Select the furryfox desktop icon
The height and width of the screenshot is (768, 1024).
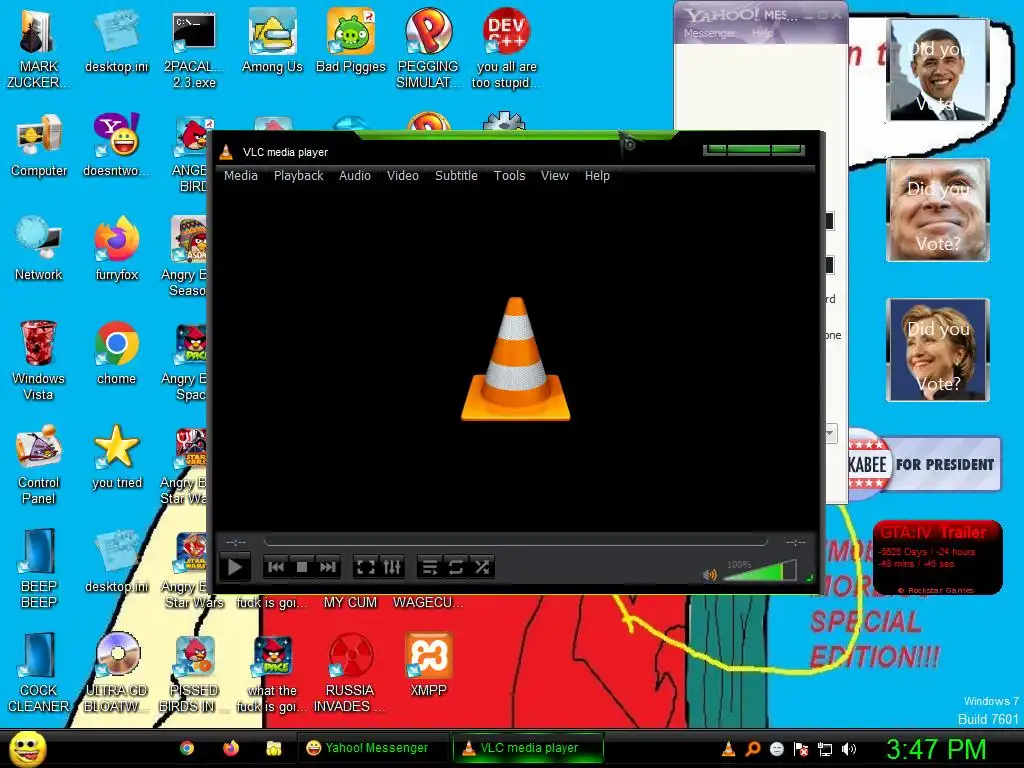pos(116,249)
